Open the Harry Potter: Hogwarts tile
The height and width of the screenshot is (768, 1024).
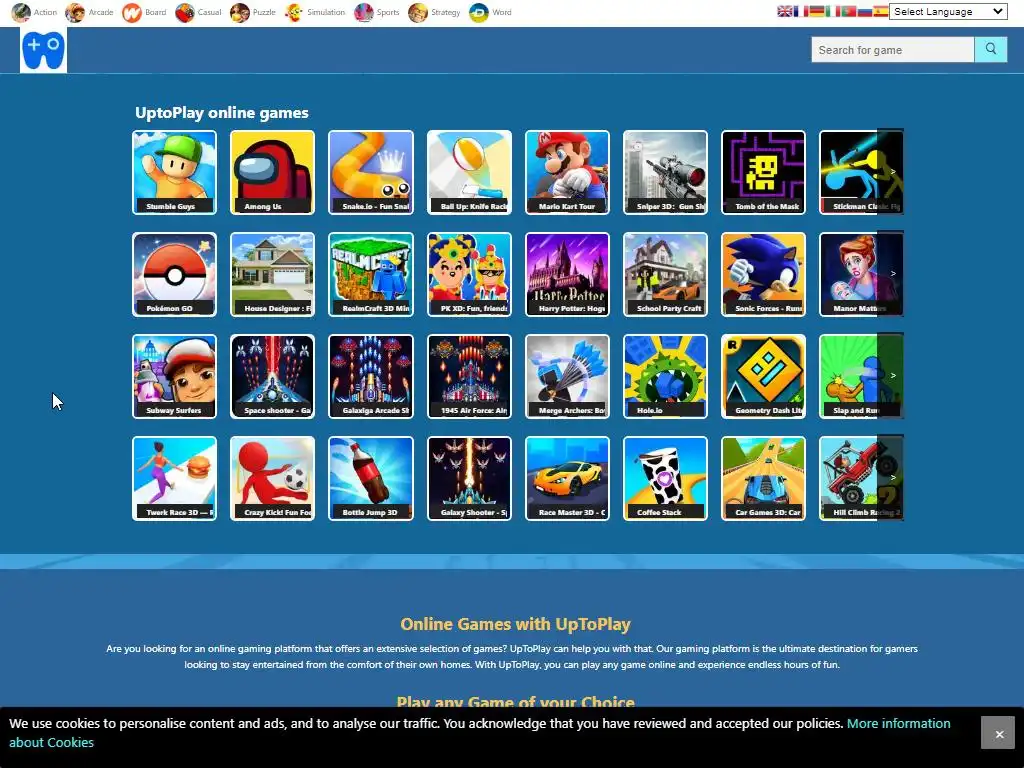(567, 274)
